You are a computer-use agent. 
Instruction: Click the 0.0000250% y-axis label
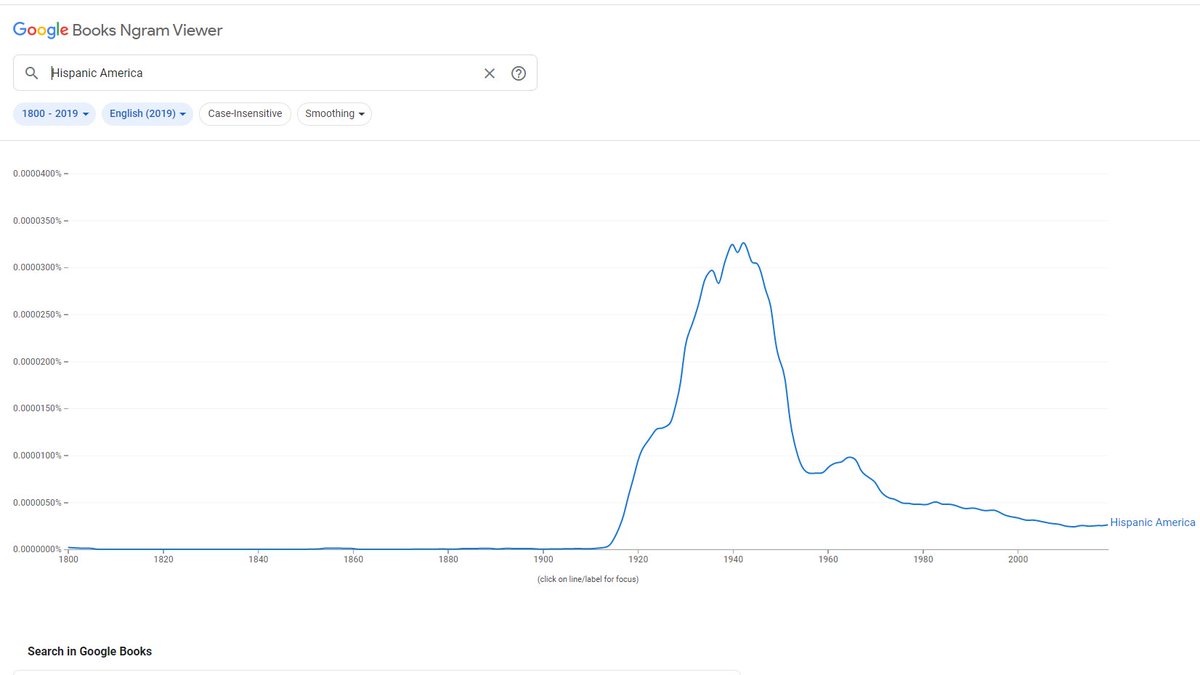37,315
